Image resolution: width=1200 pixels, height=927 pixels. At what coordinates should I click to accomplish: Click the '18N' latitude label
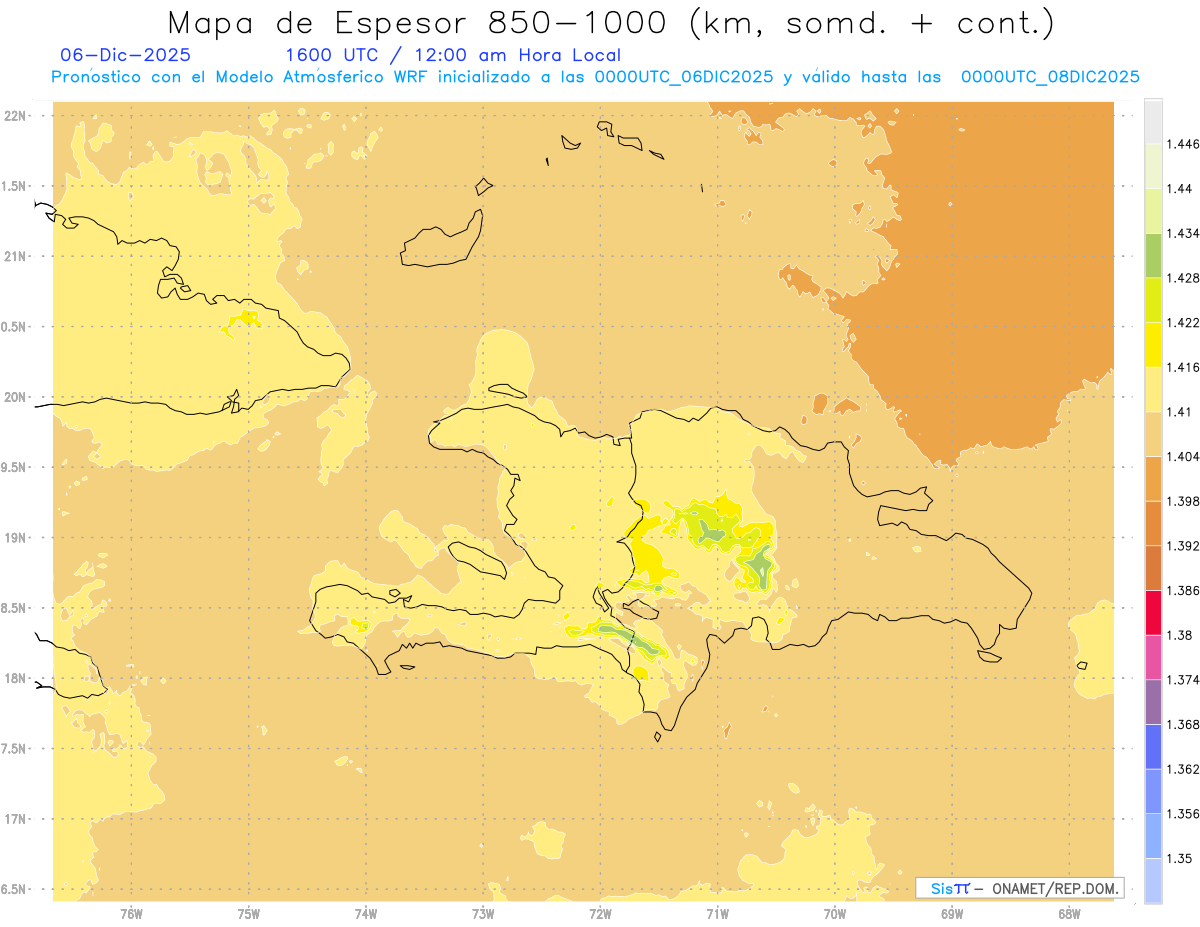(16, 678)
